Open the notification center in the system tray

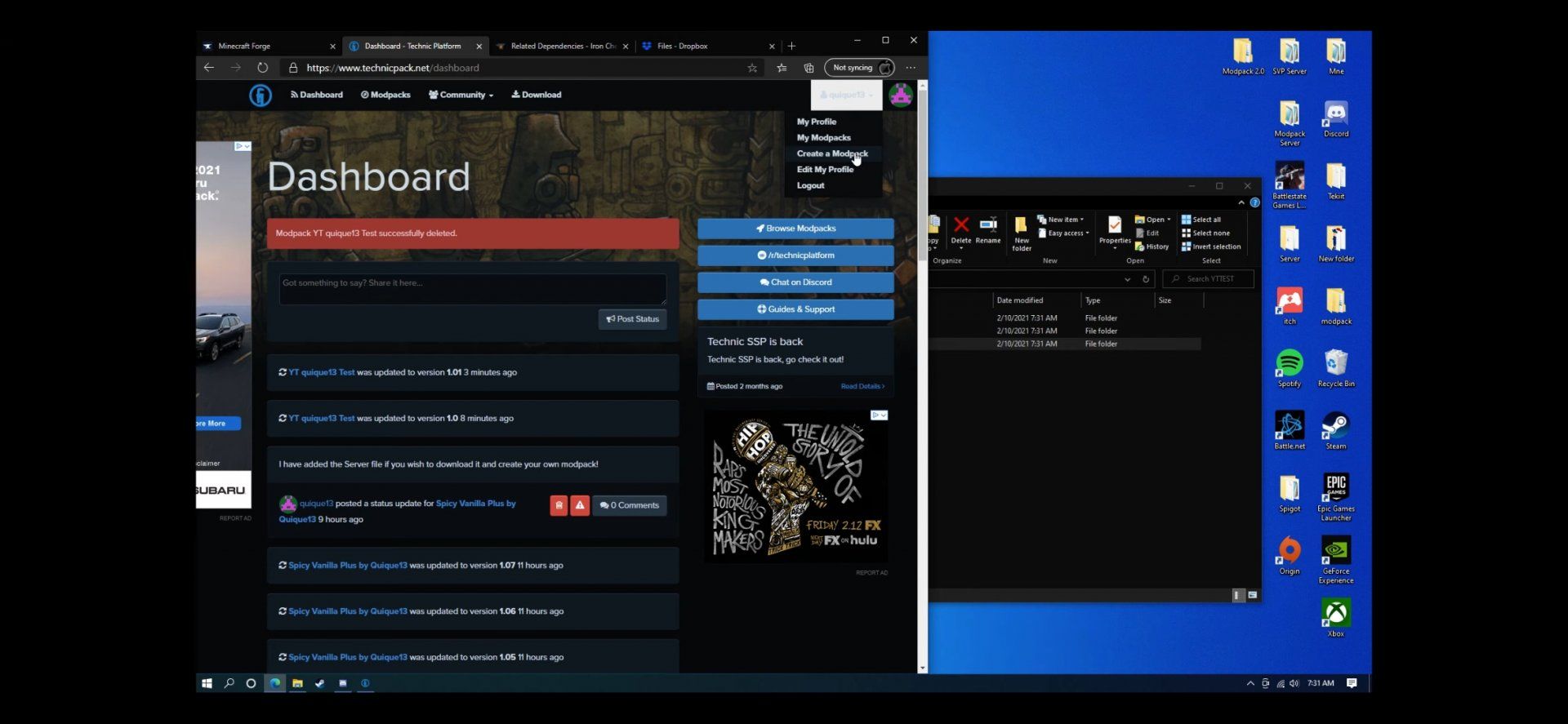[1352, 683]
